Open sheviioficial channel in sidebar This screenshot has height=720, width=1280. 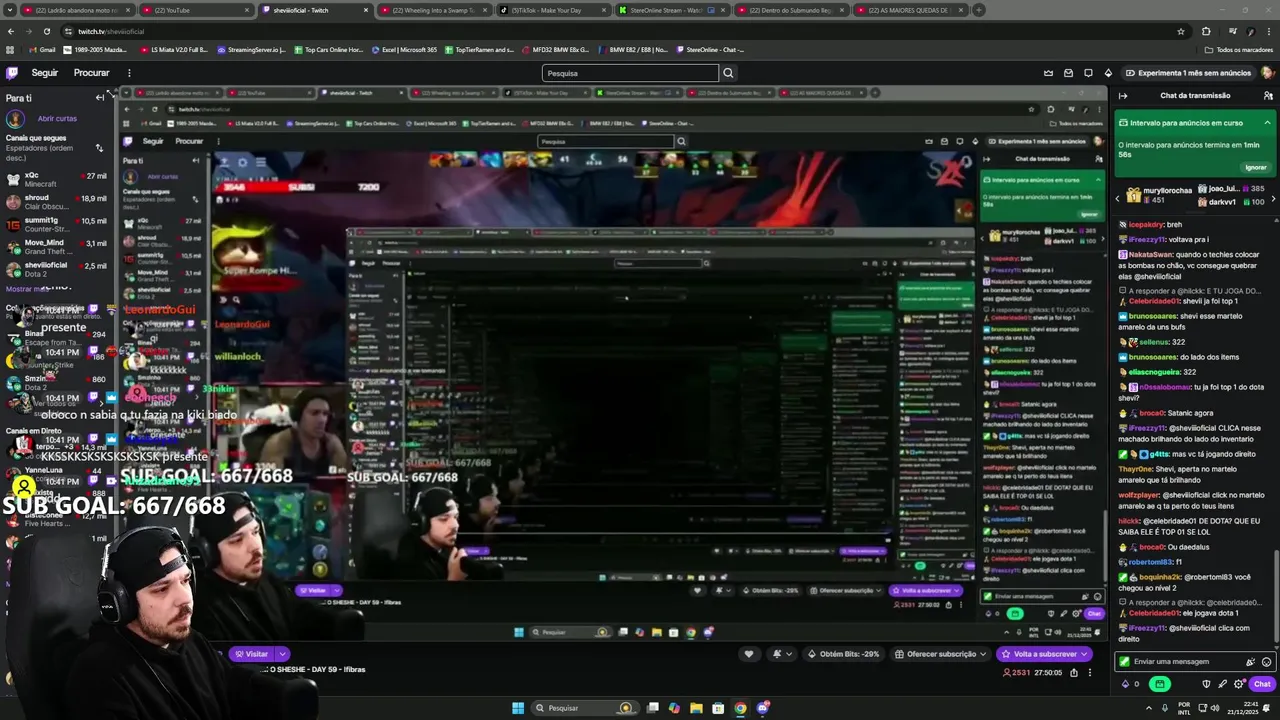(x=55, y=269)
